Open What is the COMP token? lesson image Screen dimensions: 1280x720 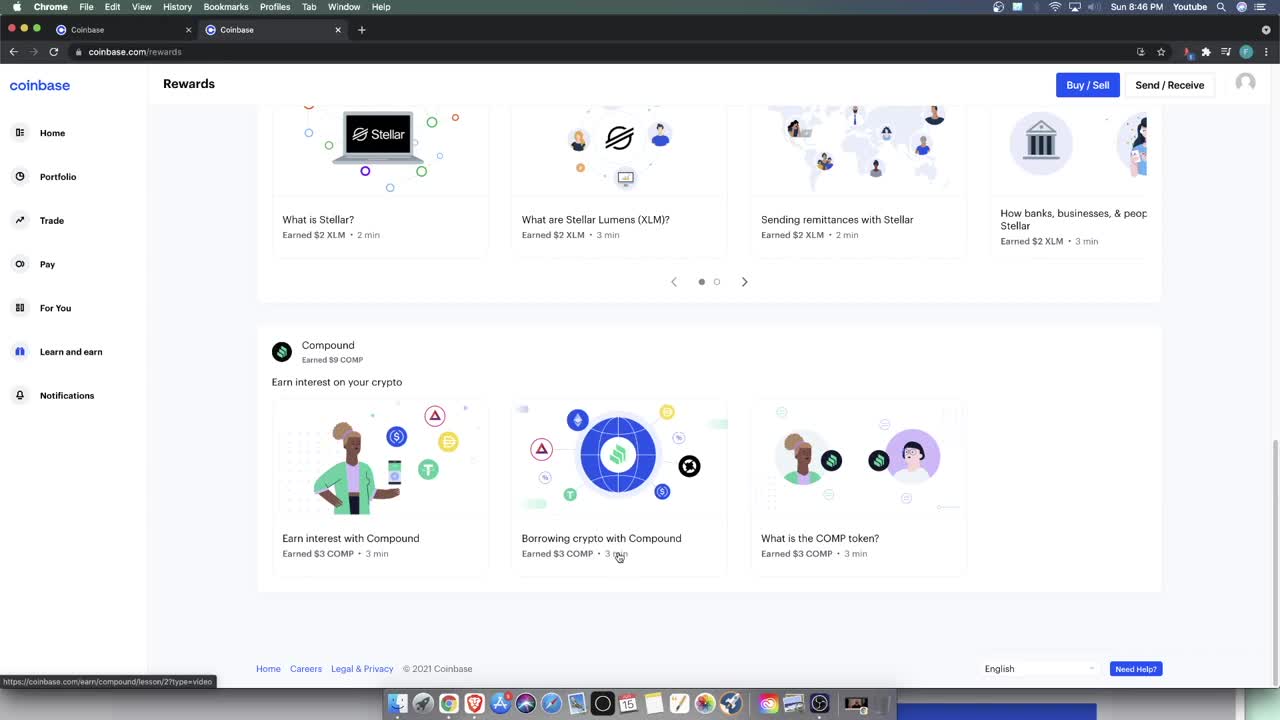click(x=859, y=460)
